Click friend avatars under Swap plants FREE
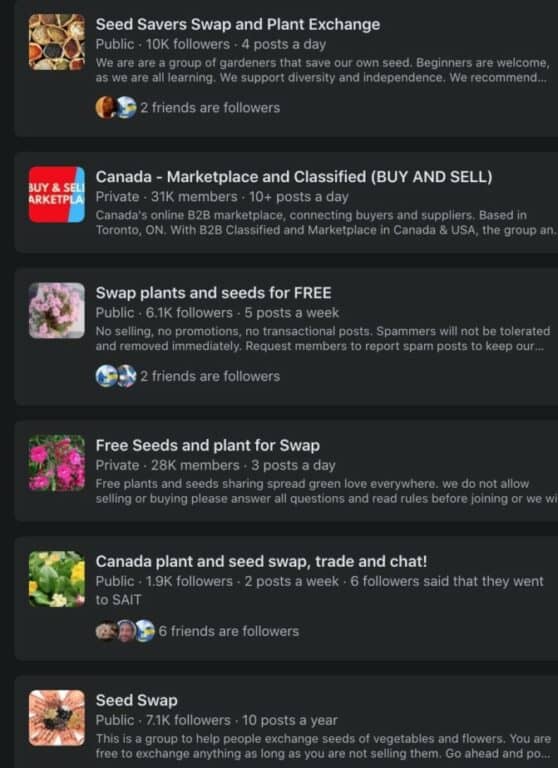The image size is (558, 768). coord(116,376)
